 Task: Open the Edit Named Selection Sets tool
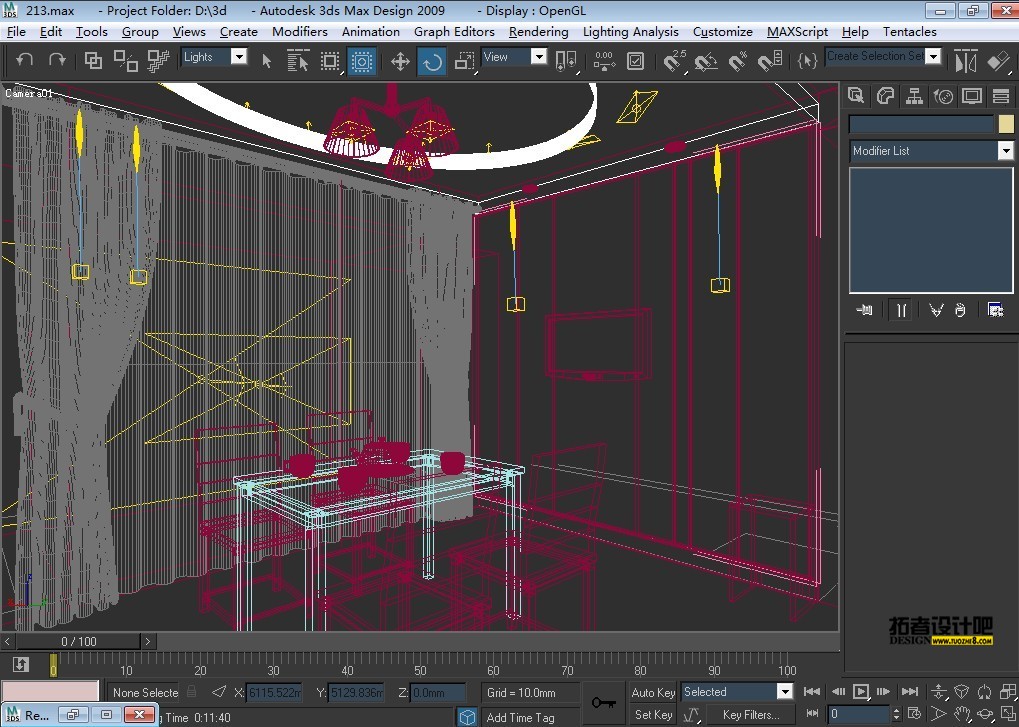807,61
